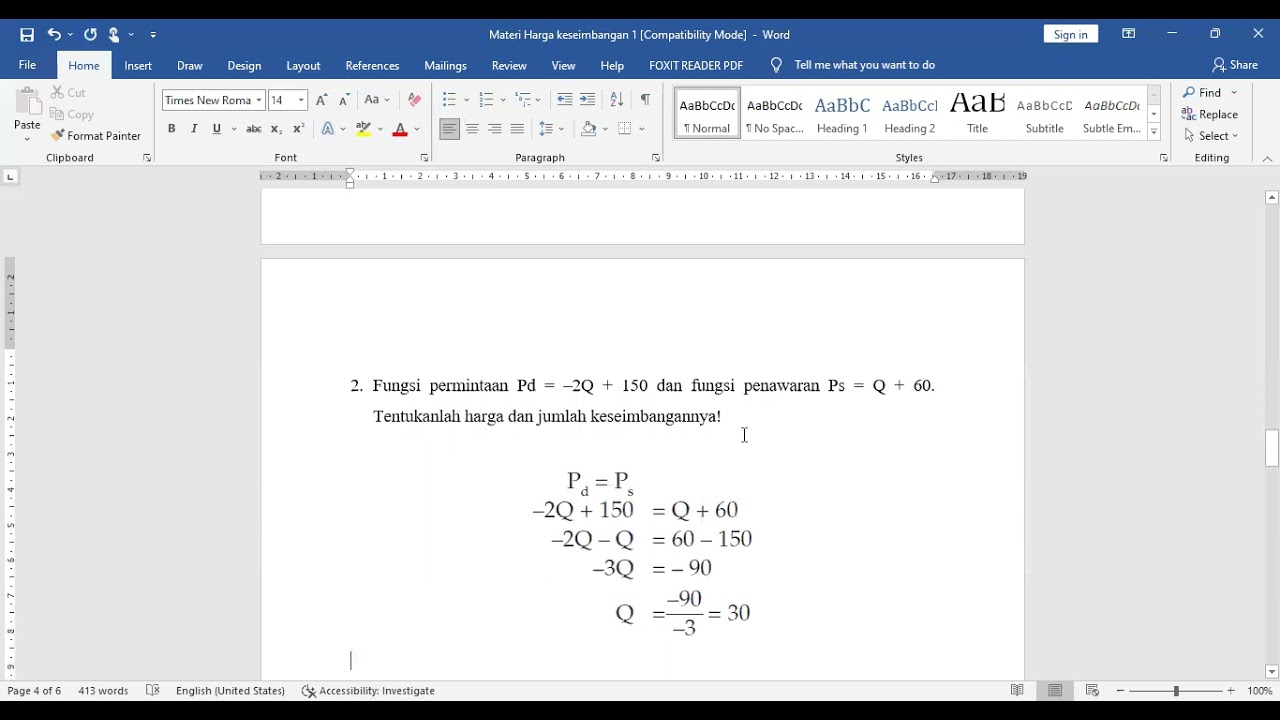This screenshot has width=1280, height=720.
Task: Save the document using the floppy disk icon
Action: [27, 35]
